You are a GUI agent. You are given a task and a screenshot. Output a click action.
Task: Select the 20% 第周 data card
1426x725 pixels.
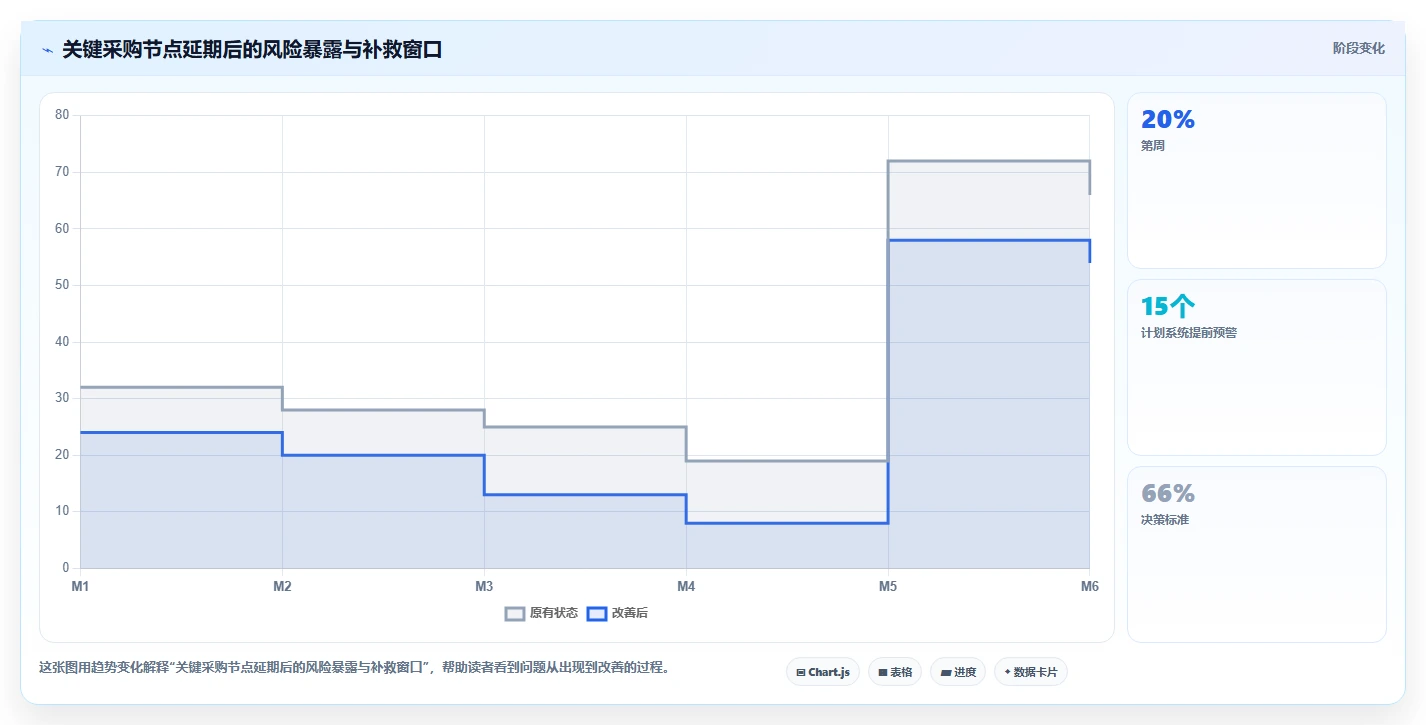[x=1257, y=180]
